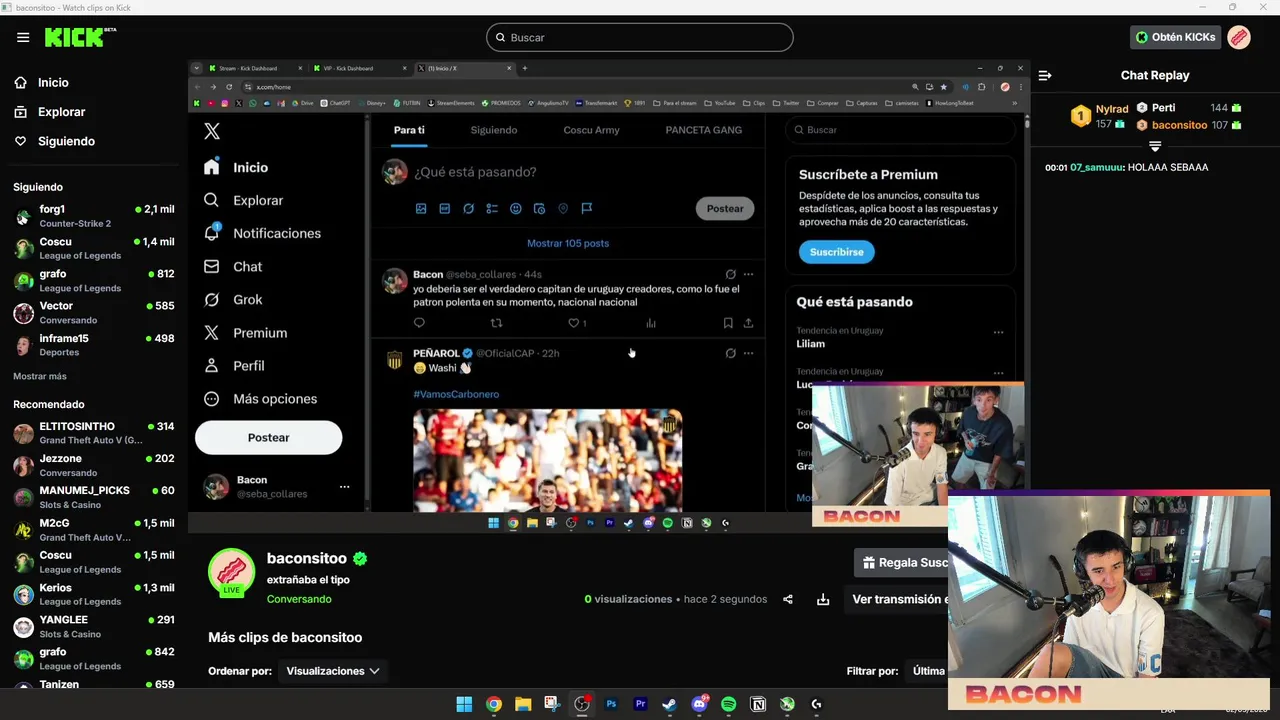
Task: Click the large white Postear button
Action: coord(268,437)
